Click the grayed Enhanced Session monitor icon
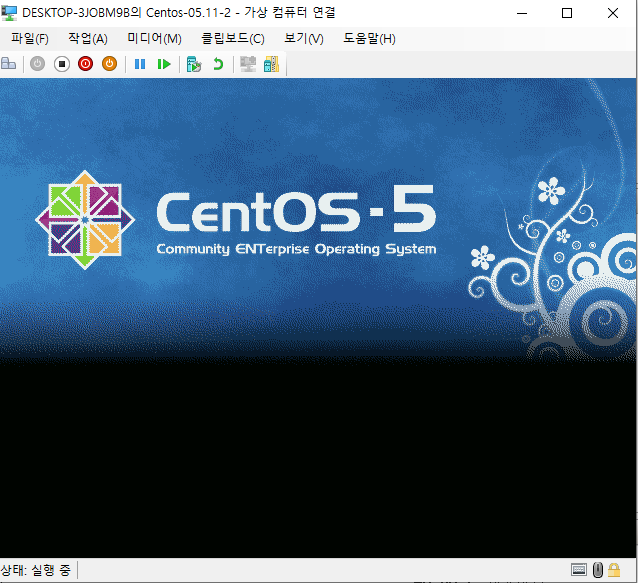Screen dimensions: 638x583 pos(248,64)
